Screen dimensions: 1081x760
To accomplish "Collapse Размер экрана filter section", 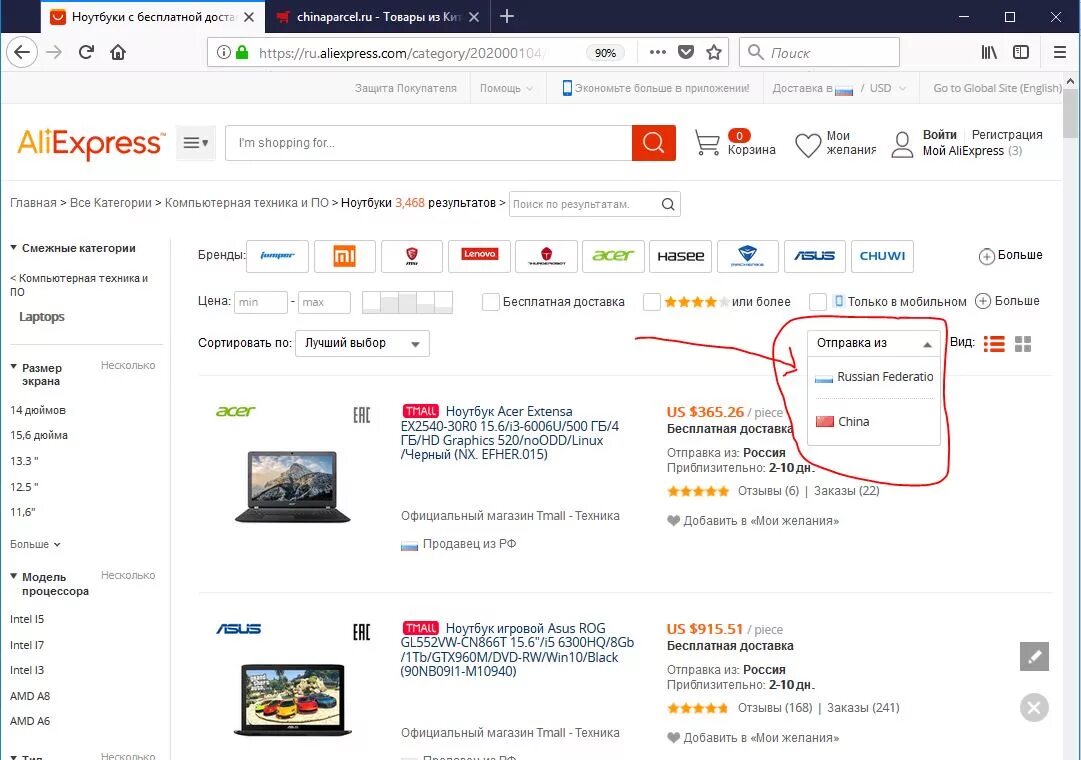I will tap(36, 374).
